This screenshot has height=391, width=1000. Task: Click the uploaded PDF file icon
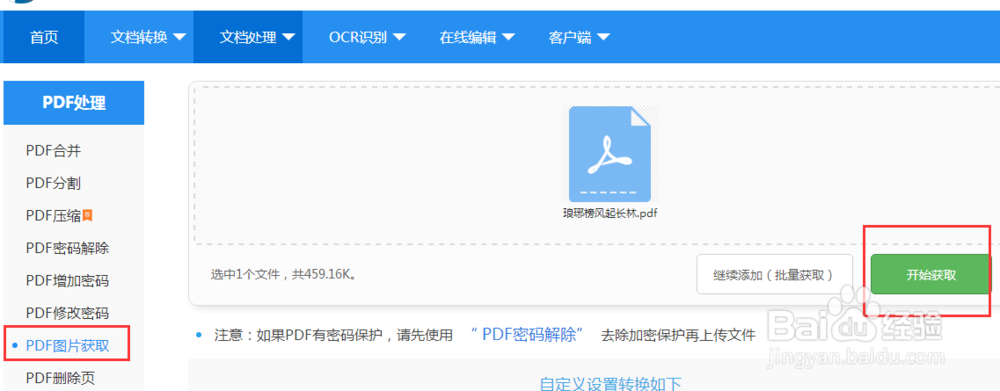610,154
